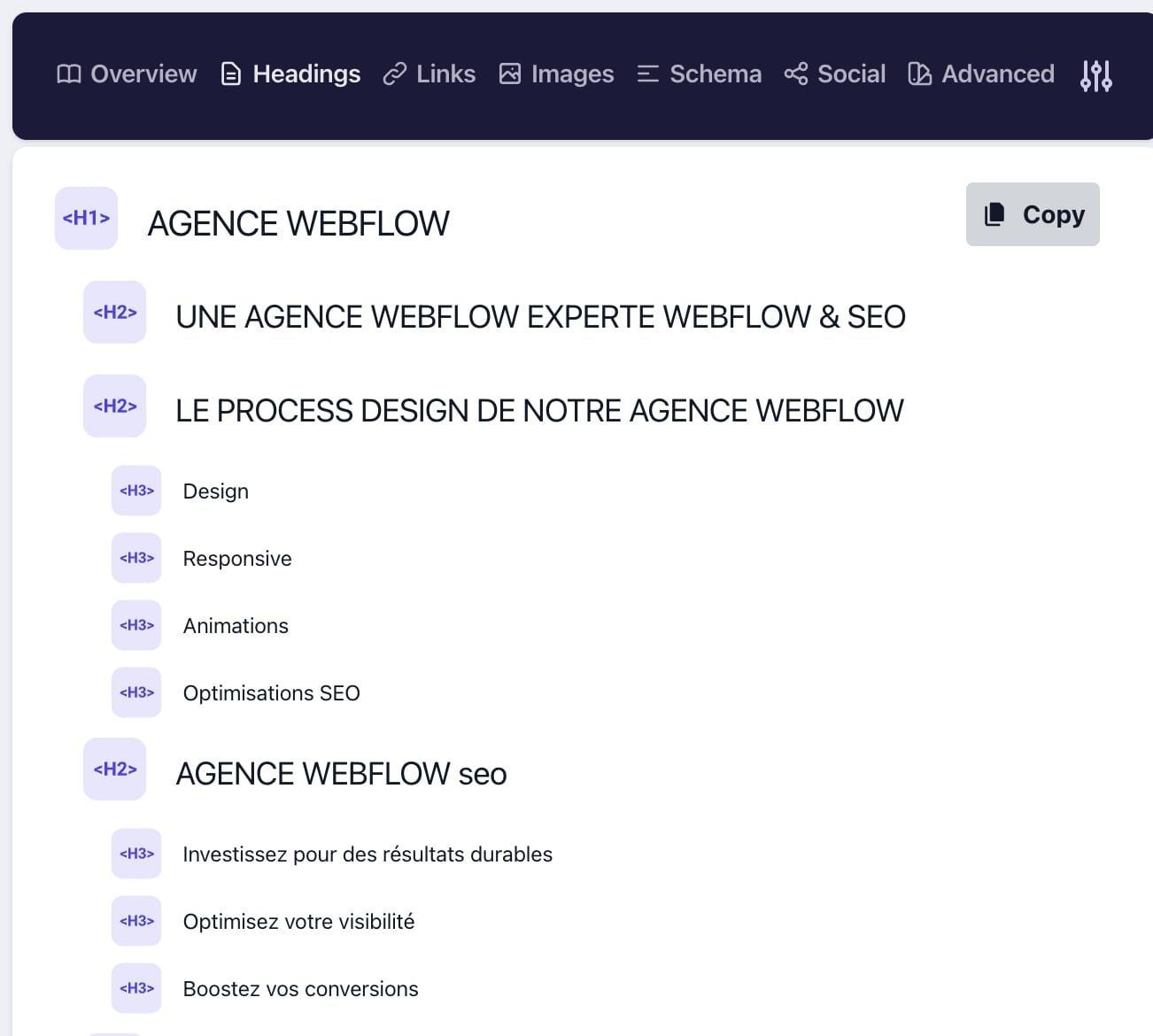Click H2 badge beside LE PROCESS DESIGN
The image size is (1153, 1036).
click(114, 406)
